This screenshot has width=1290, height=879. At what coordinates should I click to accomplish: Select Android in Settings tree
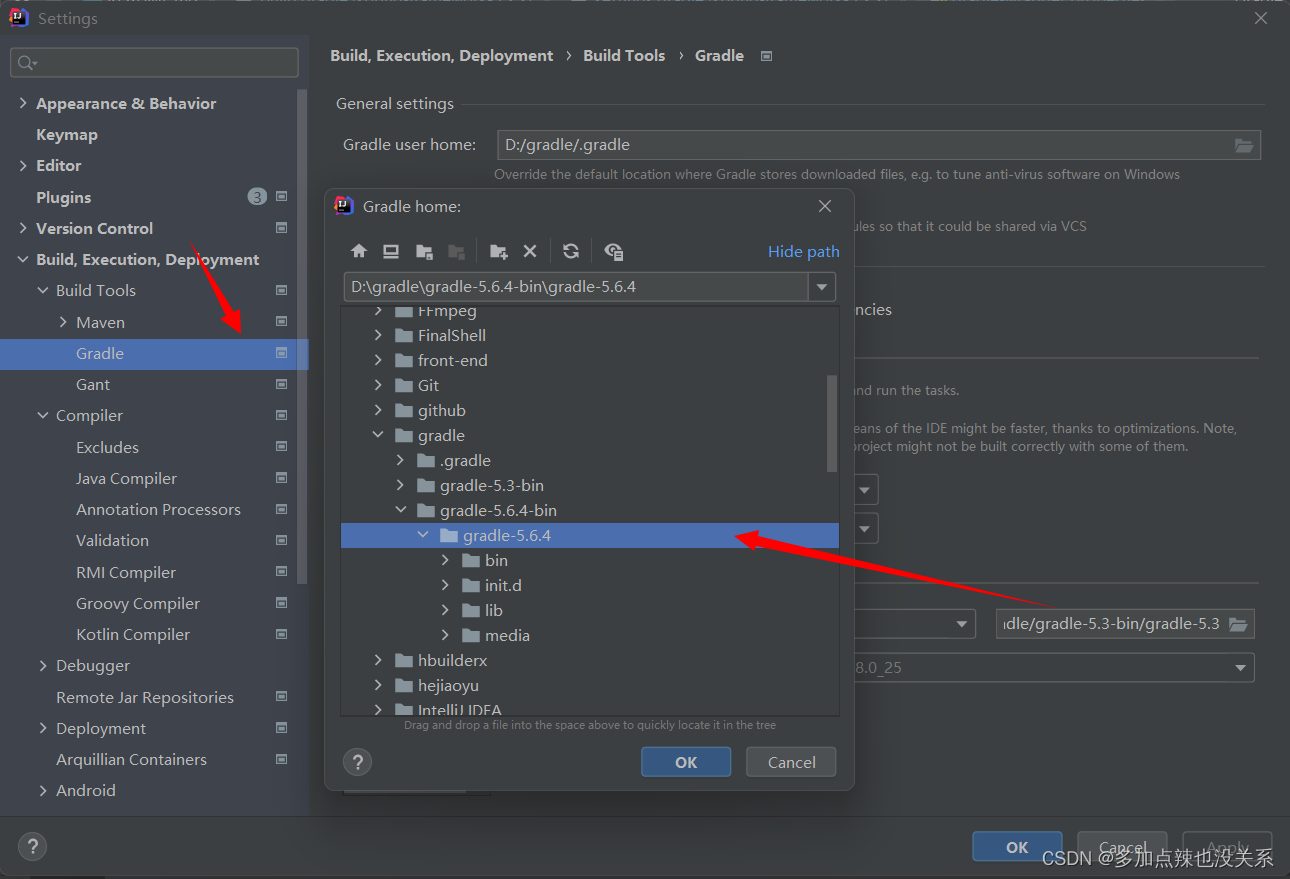pyautogui.click(x=86, y=790)
